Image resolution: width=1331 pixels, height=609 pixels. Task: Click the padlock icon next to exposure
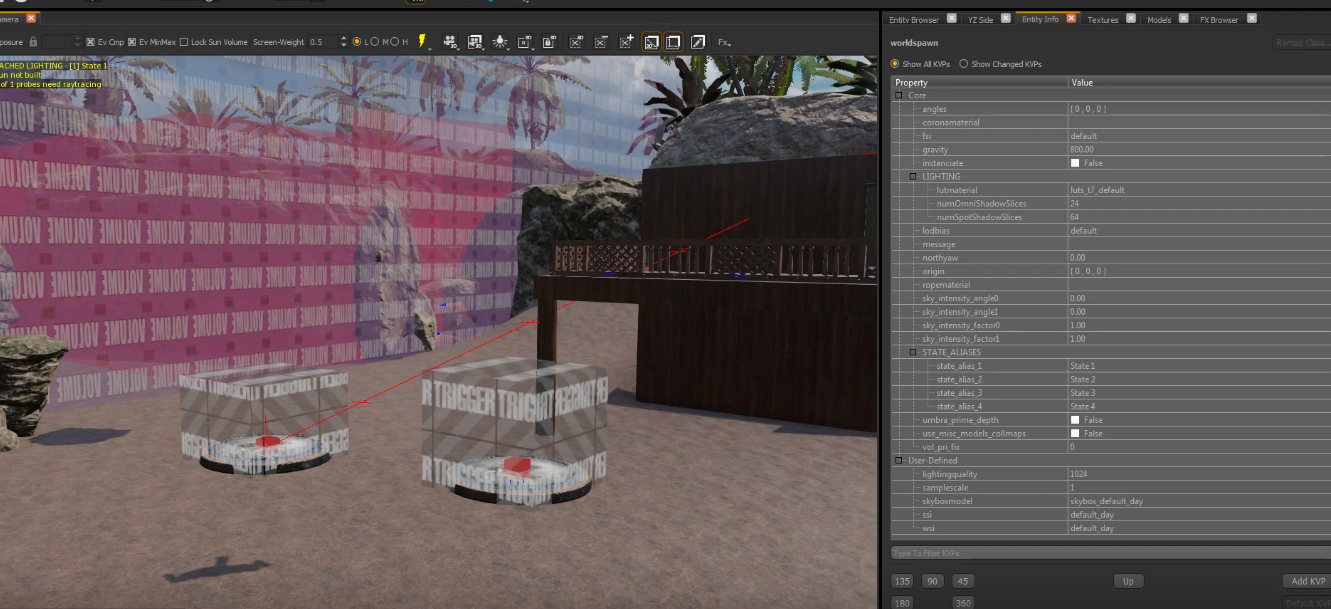point(33,42)
